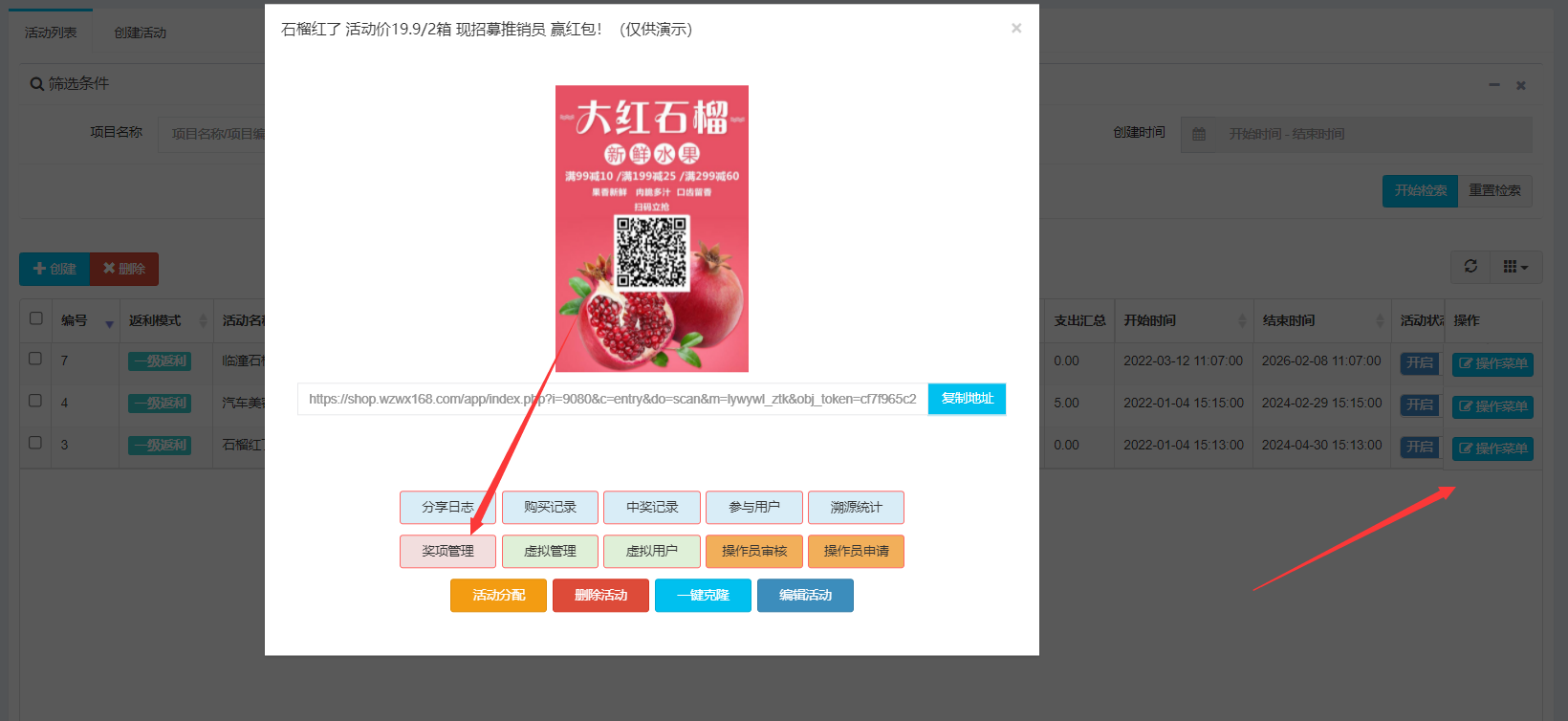Open 虚拟管理 button
The width and height of the screenshot is (1568, 721).
click(550, 552)
